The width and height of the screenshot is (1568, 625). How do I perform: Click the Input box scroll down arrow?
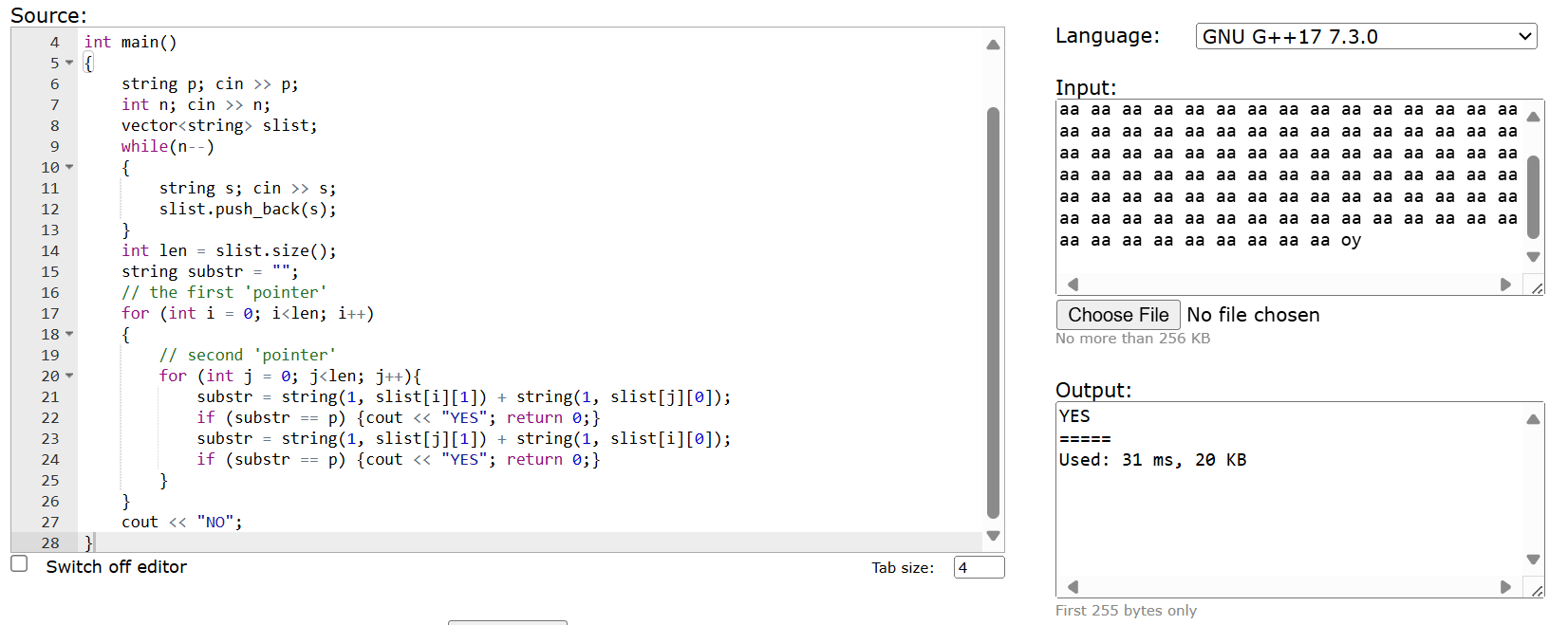(1533, 257)
